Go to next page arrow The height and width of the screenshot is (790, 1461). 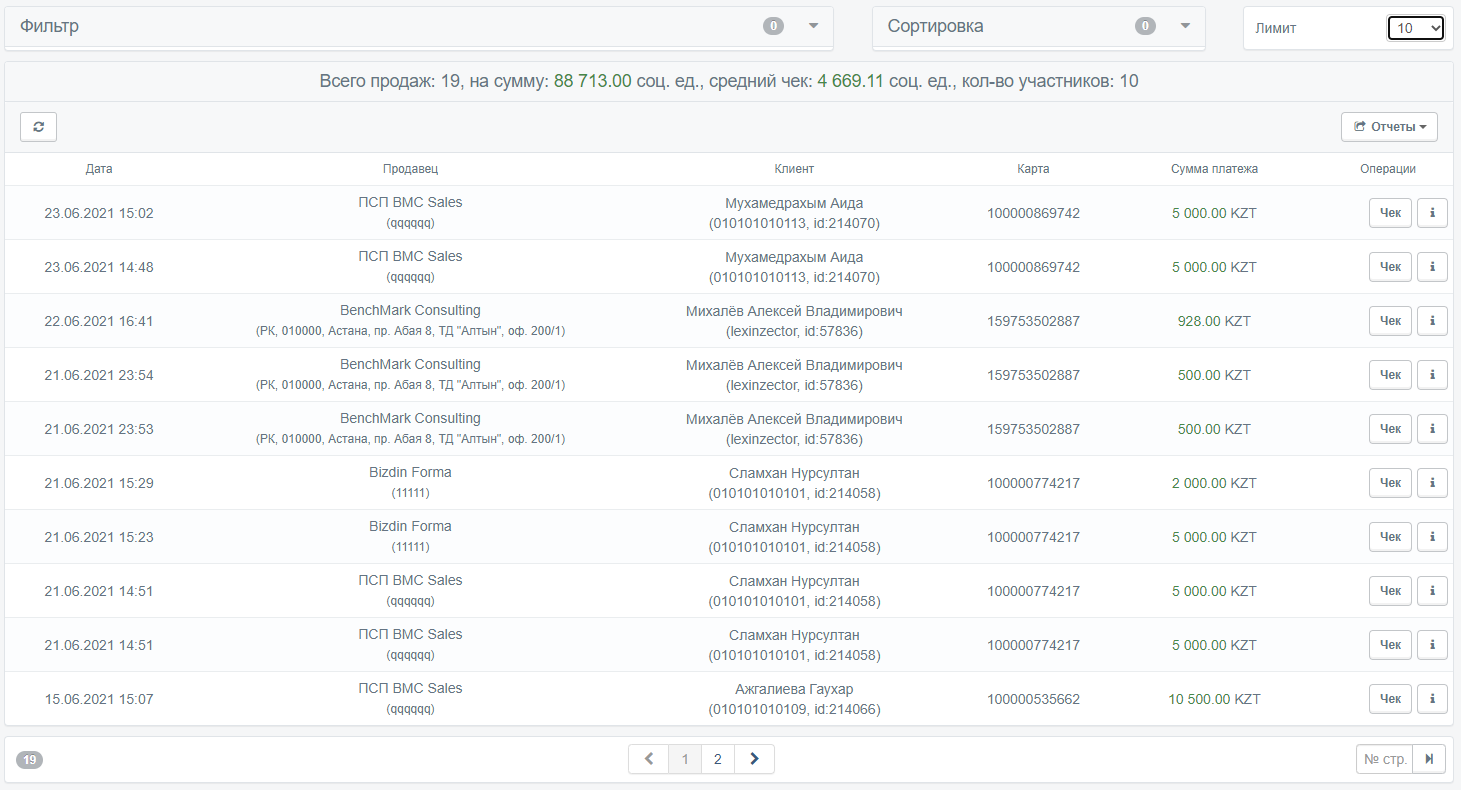coord(754,759)
